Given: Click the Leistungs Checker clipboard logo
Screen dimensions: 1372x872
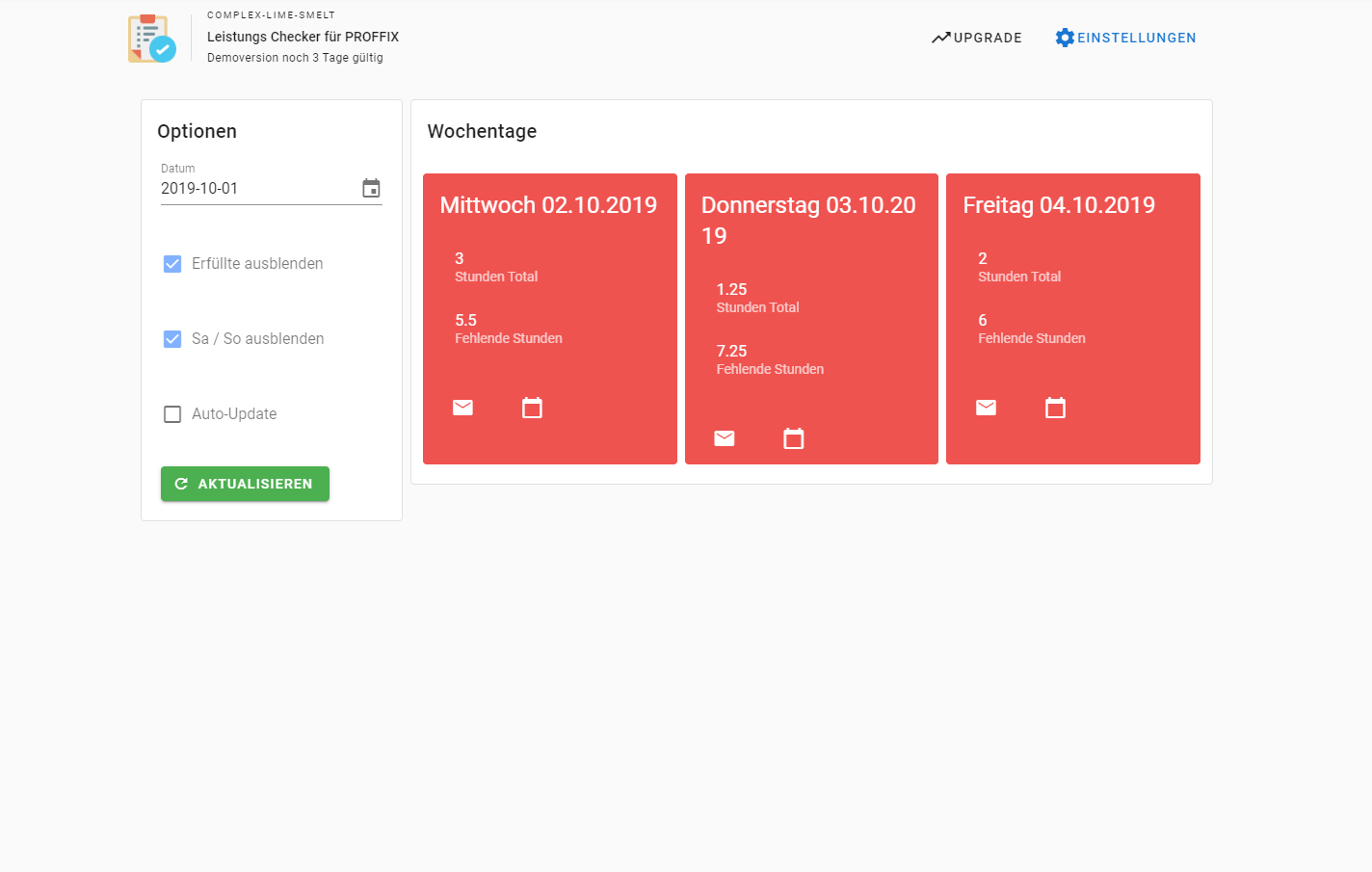Looking at the screenshot, I should pos(151,38).
